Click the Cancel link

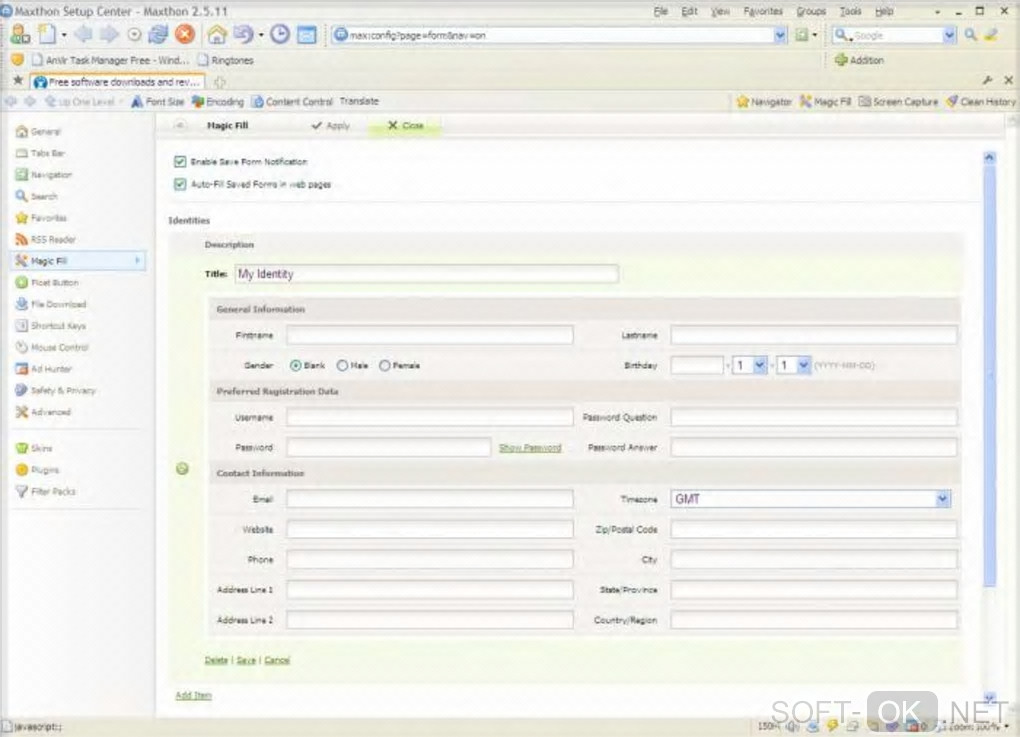click(x=276, y=660)
